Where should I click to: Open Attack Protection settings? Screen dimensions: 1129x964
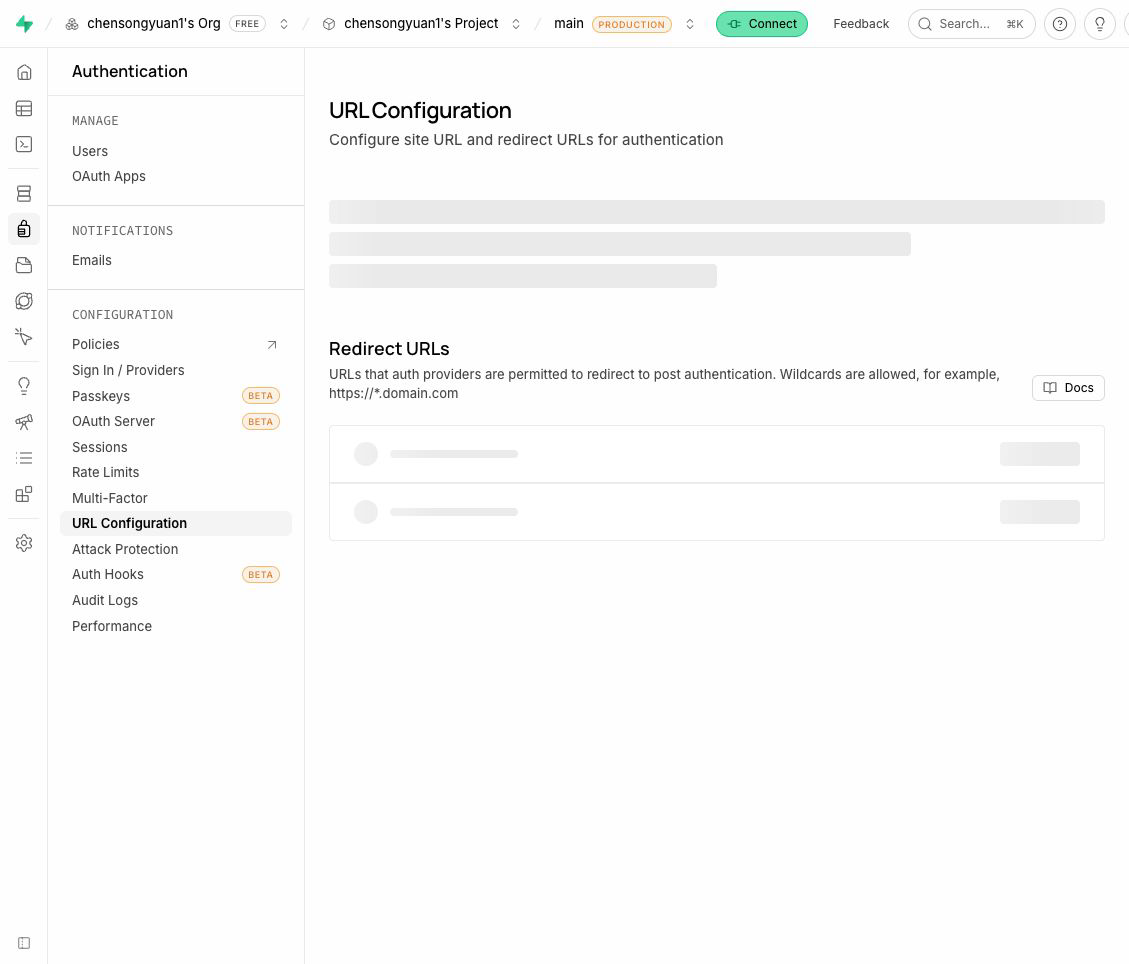pyautogui.click(x=125, y=549)
